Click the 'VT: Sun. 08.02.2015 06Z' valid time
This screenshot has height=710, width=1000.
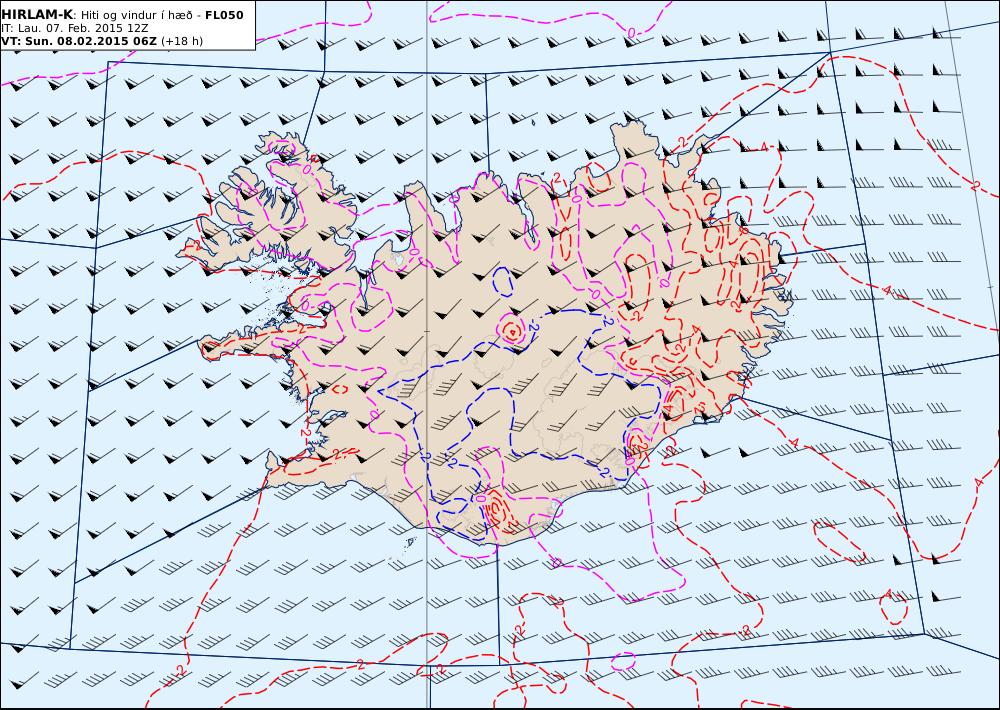click(x=78, y=41)
